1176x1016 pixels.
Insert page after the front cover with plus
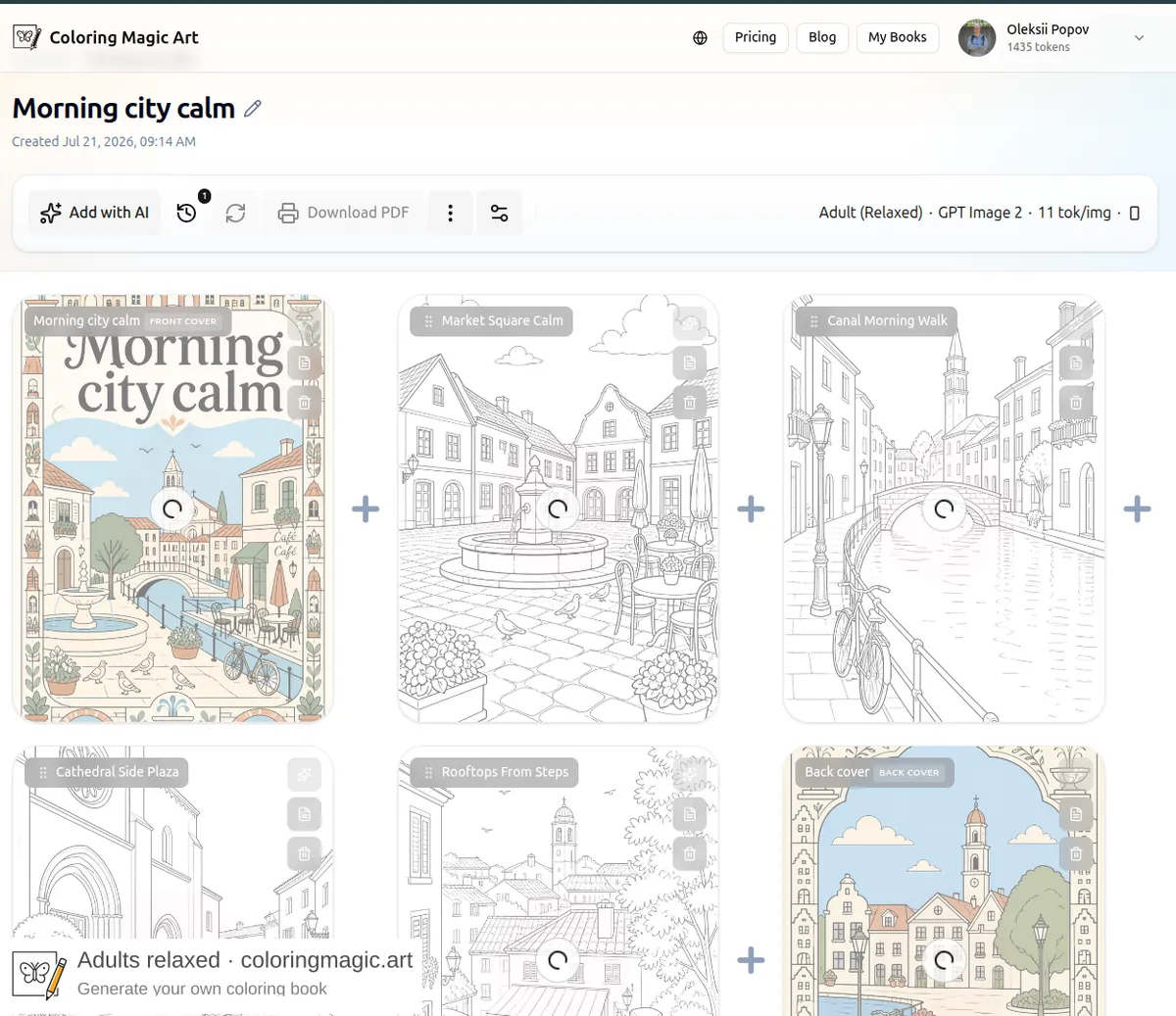coord(366,509)
